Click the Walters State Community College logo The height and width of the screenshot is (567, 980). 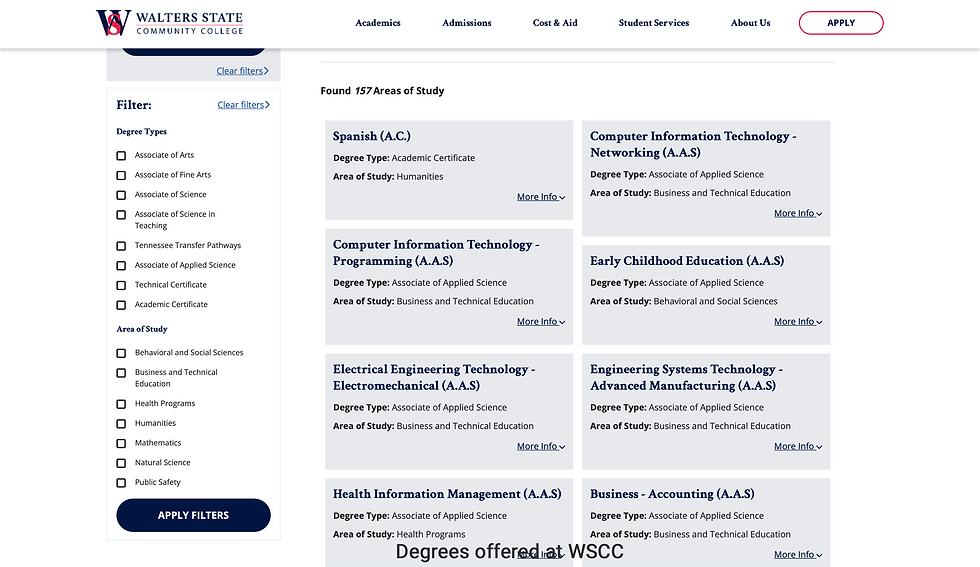(169, 23)
